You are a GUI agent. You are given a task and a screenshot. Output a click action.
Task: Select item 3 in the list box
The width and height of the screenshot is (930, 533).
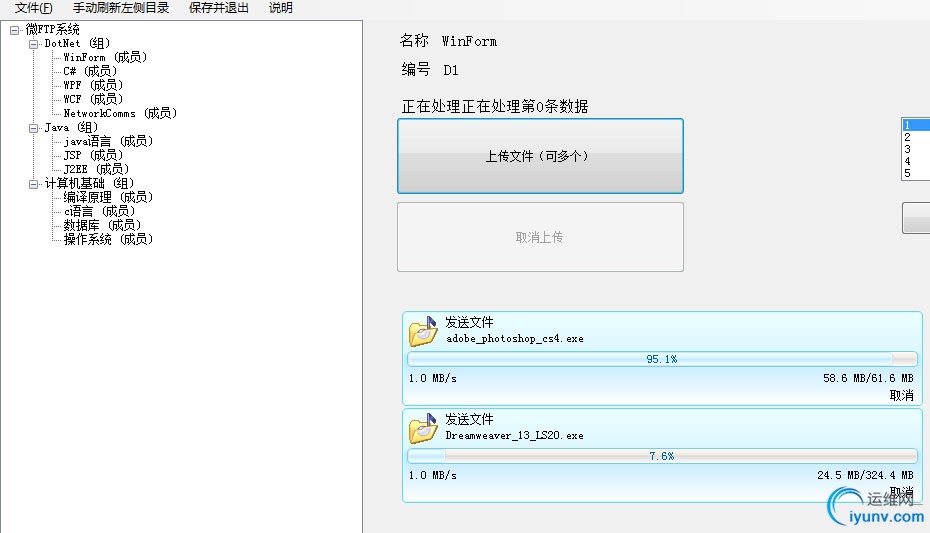coord(916,149)
